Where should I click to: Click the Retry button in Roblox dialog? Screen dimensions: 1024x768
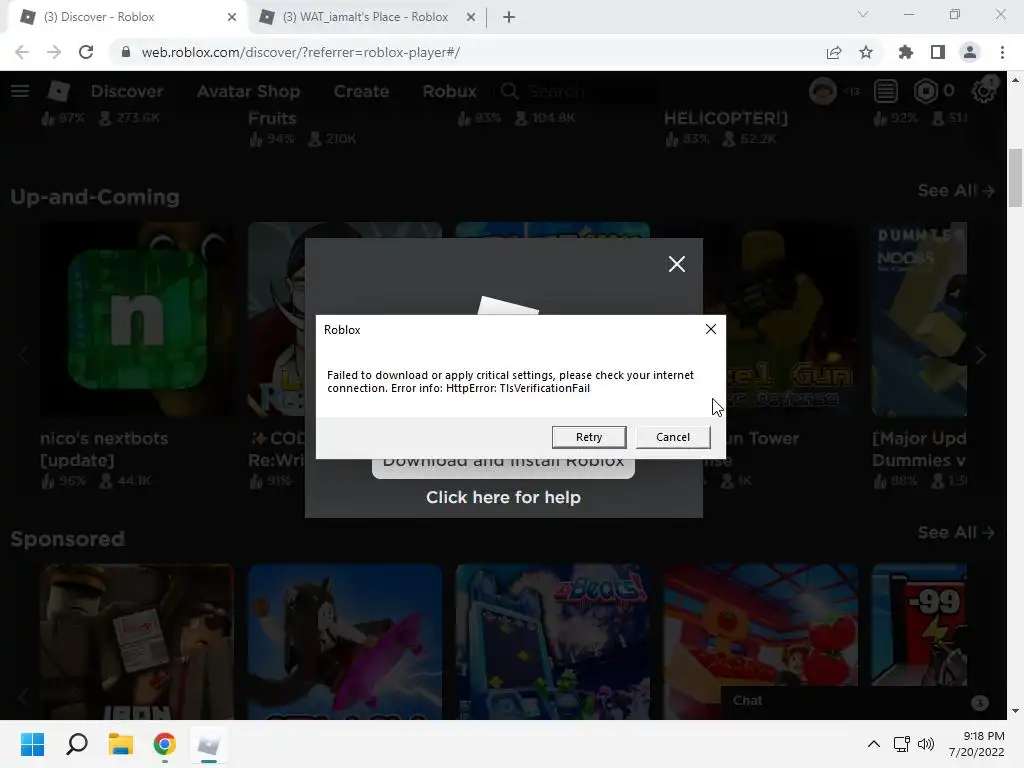588,437
